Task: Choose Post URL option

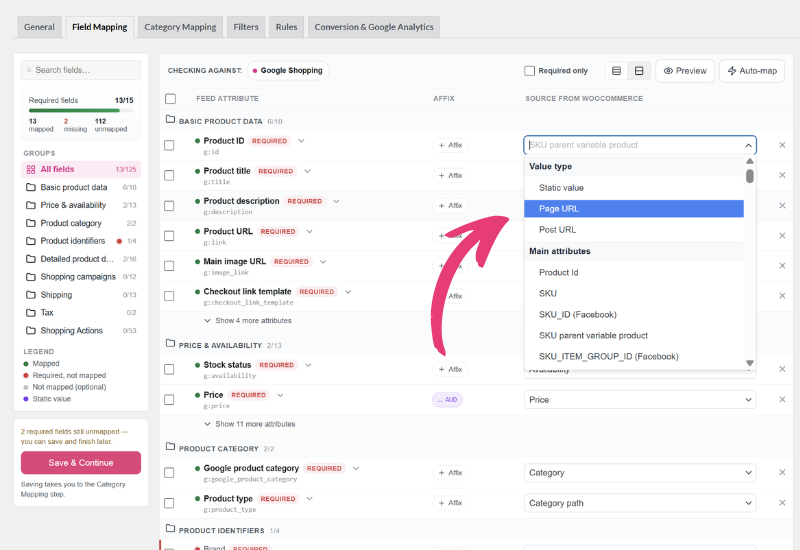Action: [x=634, y=230]
